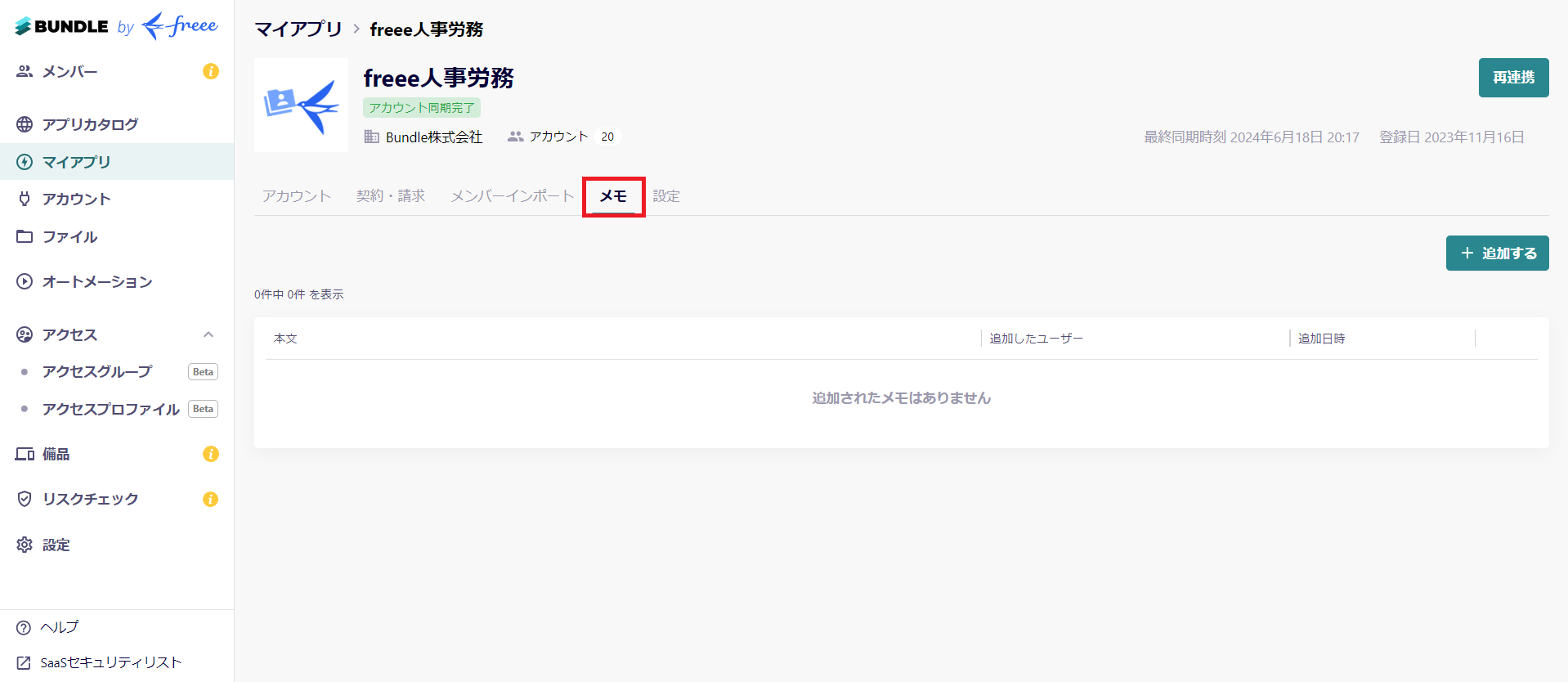Click the sidebar 設定 gear icon
This screenshot has width=1568, height=682.
point(25,545)
